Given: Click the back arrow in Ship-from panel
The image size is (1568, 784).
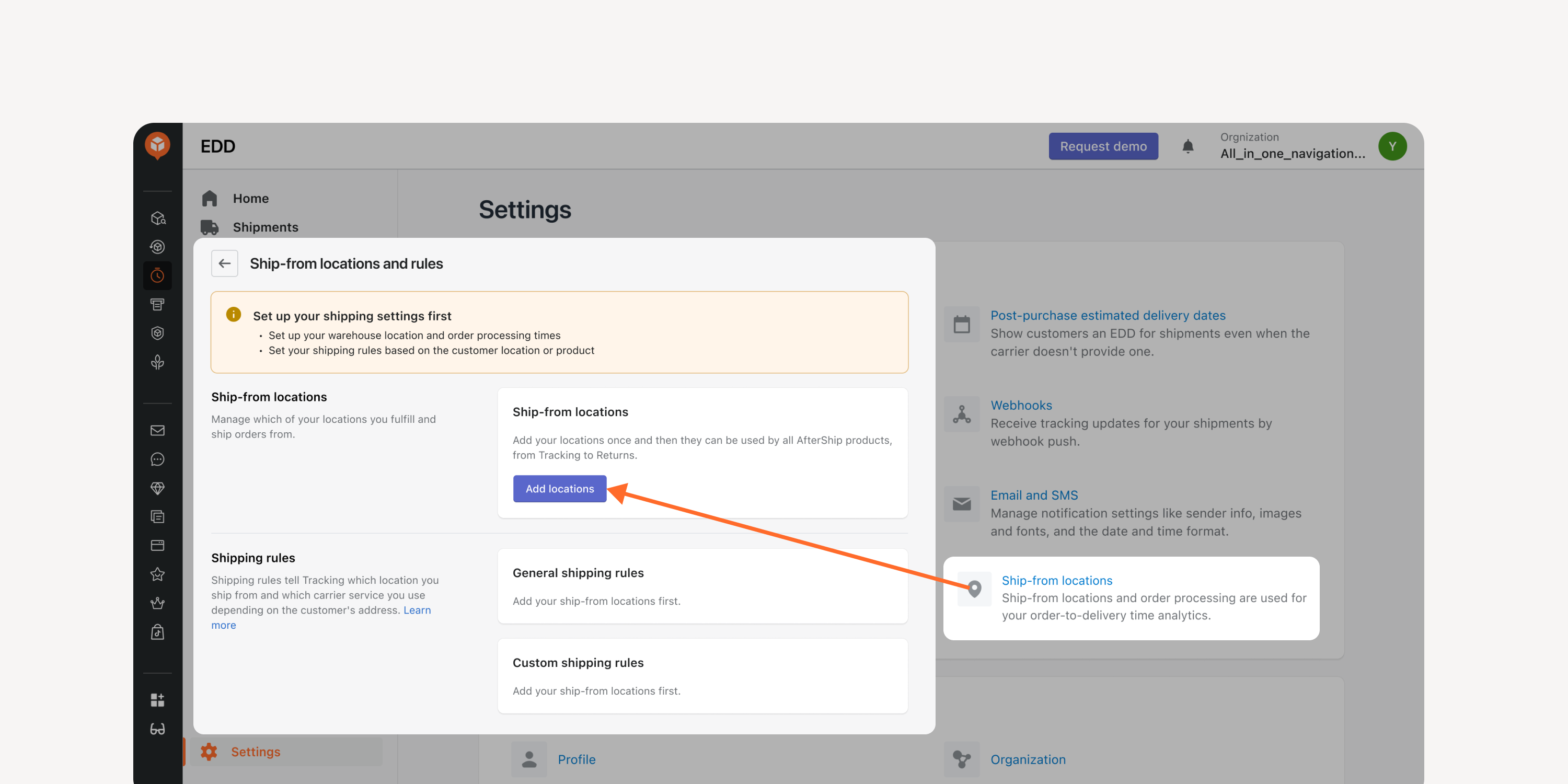Looking at the screenshot, I should pos(225,263).
